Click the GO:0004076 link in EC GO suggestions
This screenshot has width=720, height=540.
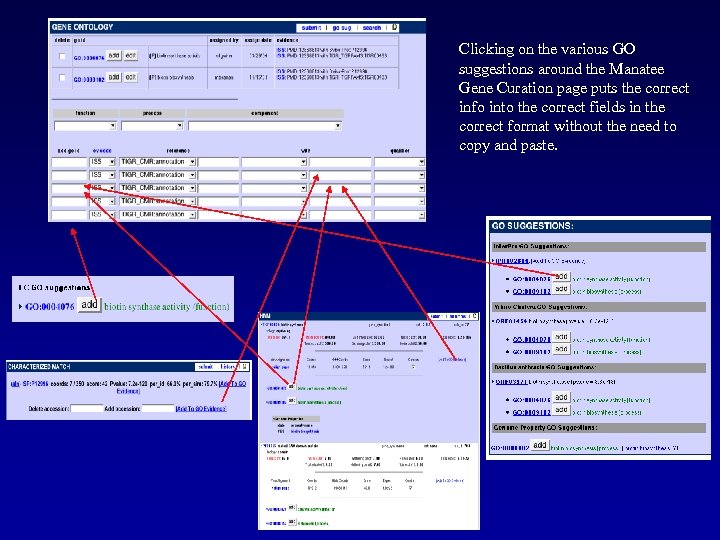pos(49,307)
